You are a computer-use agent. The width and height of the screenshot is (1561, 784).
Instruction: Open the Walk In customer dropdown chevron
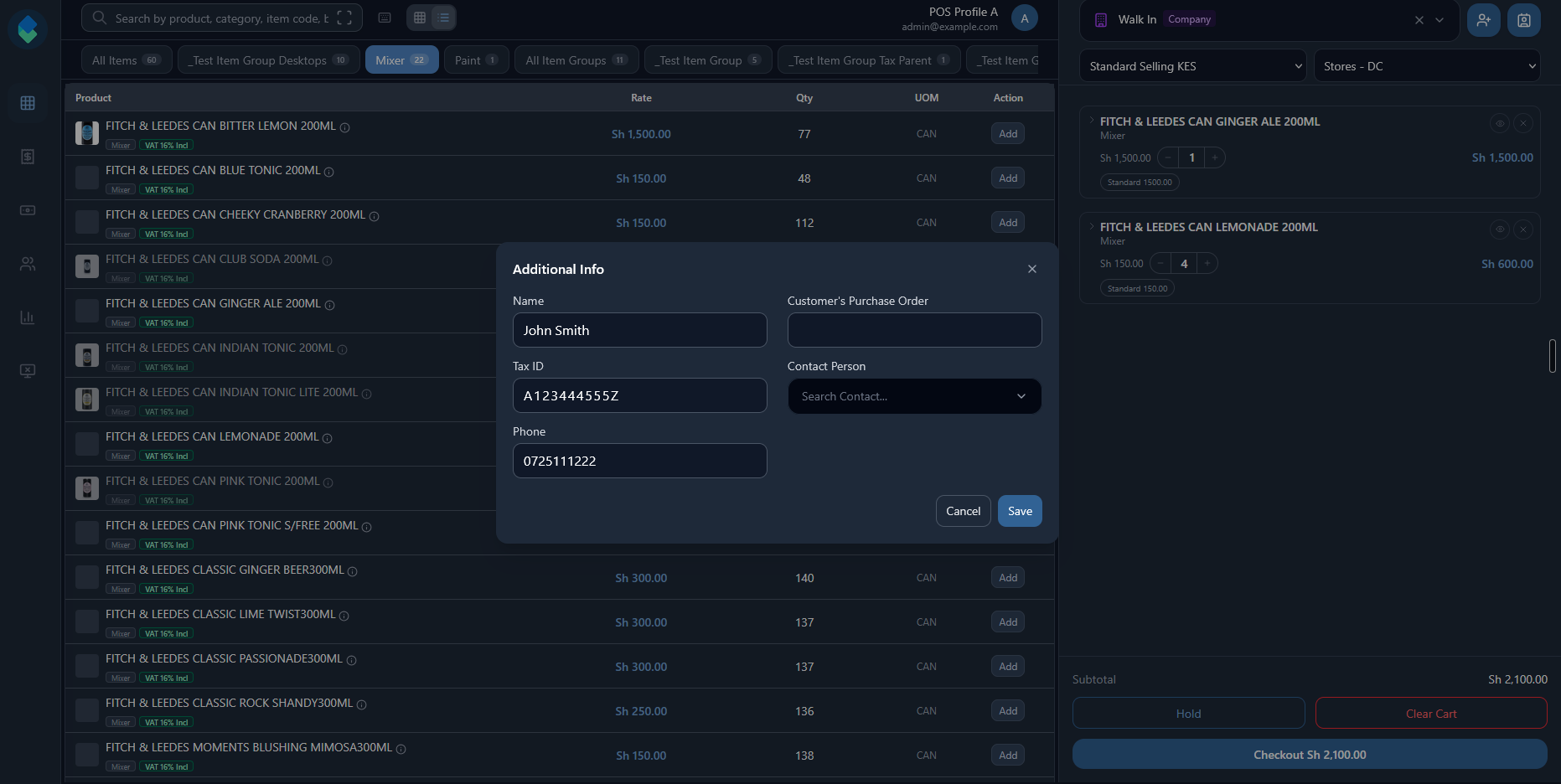(x=1440, y=20)
